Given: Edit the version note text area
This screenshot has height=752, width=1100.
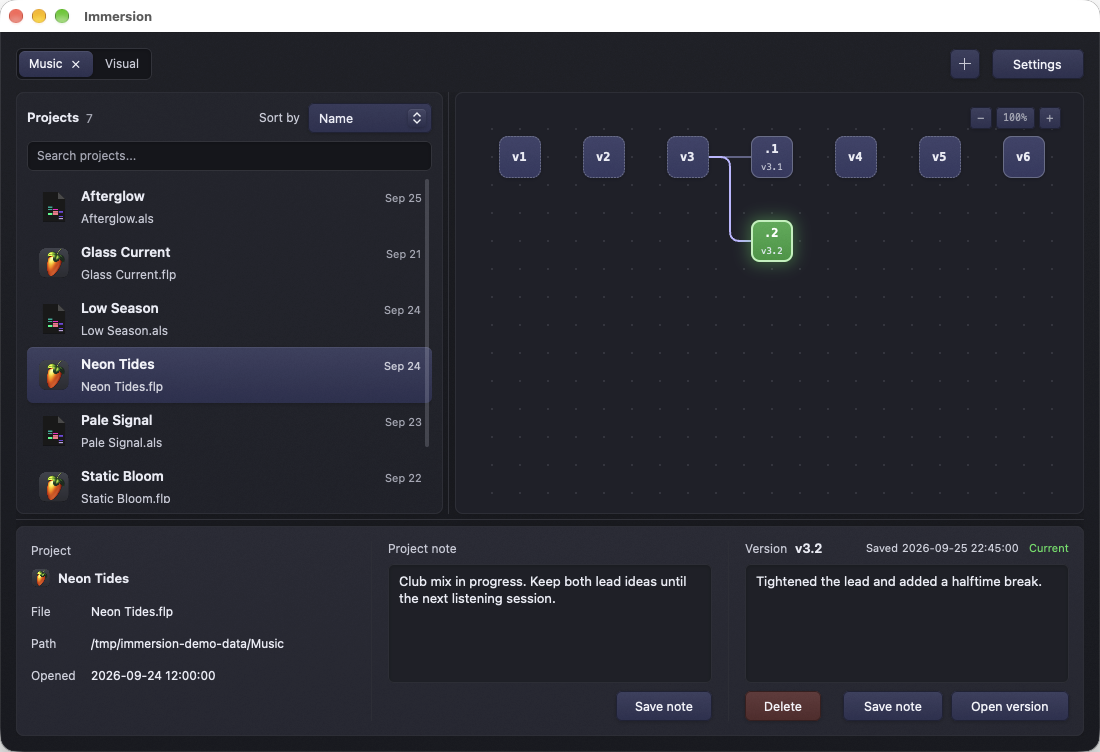Looking at the screenshot, I should click(x=906, y=623).
